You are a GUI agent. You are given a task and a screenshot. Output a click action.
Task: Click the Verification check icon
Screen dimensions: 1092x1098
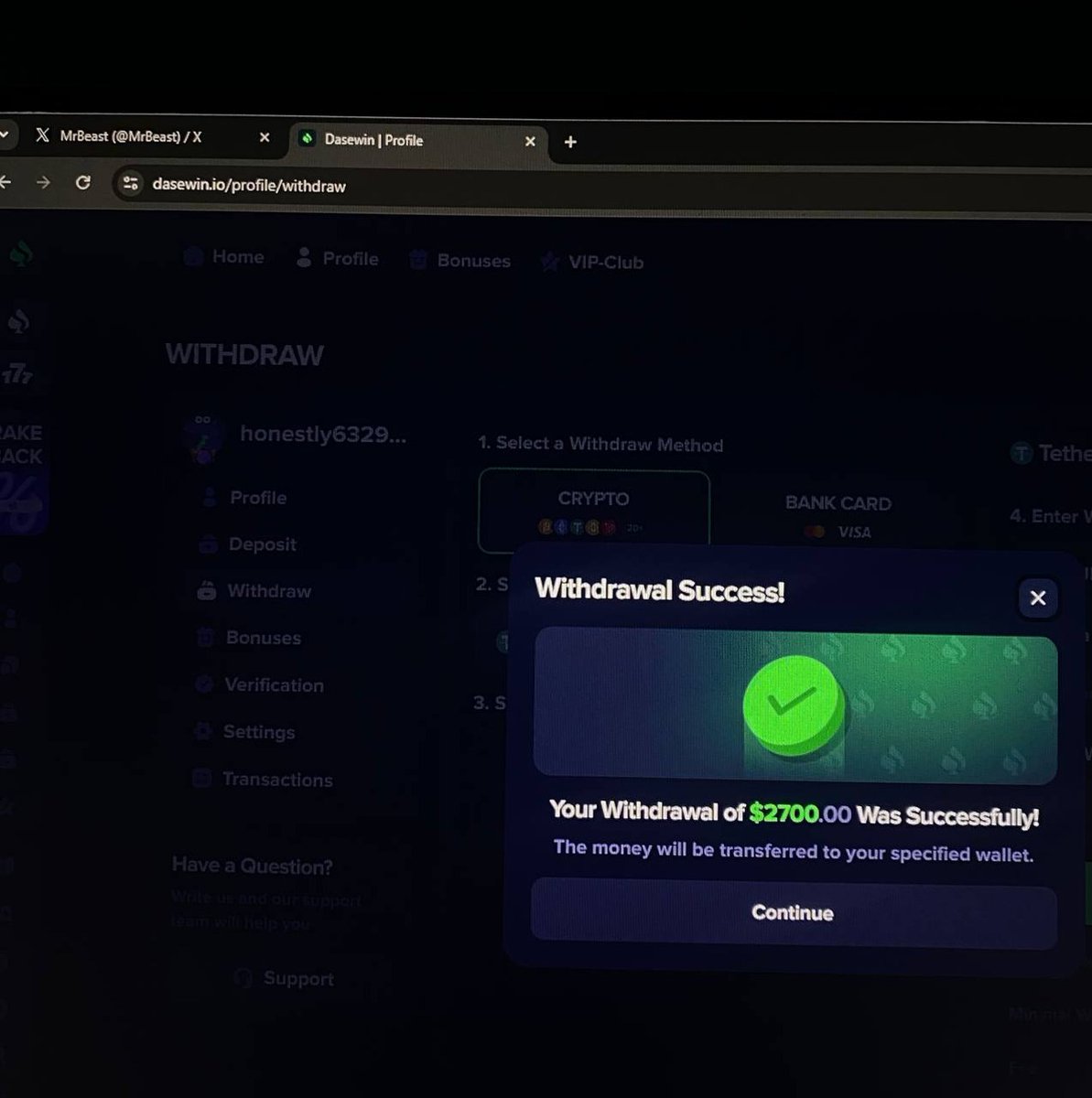[204, 684]
